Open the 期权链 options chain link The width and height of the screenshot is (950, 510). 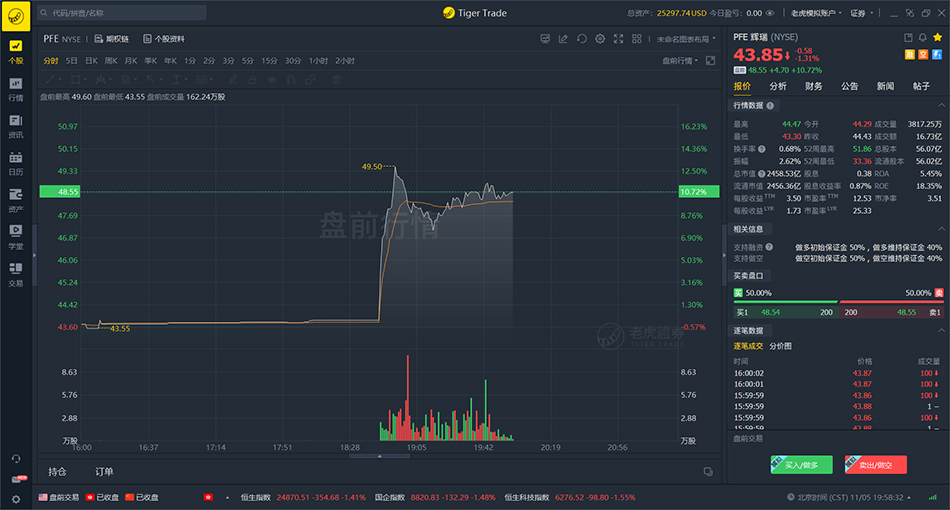(112, 39)
